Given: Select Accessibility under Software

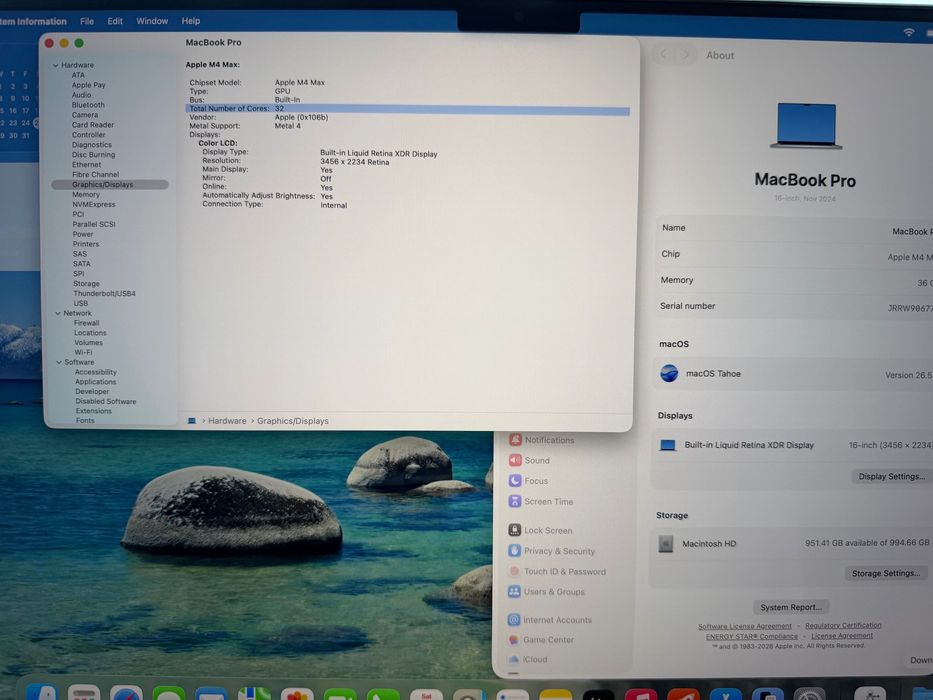Looking at the screenshot, I should pyautogui.click(x=96, y=372).
